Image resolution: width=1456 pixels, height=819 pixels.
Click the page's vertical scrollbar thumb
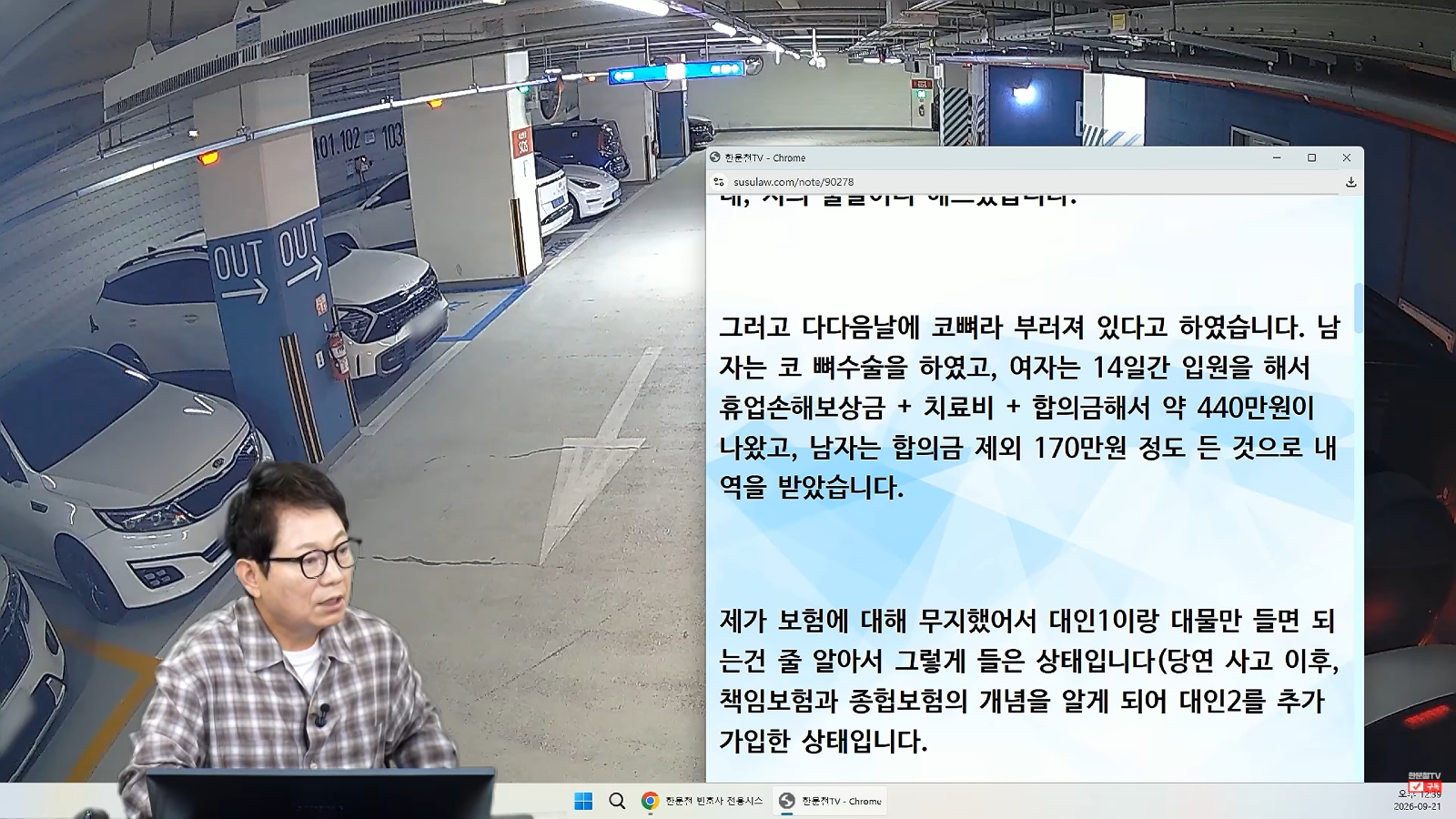point(1359,308)
